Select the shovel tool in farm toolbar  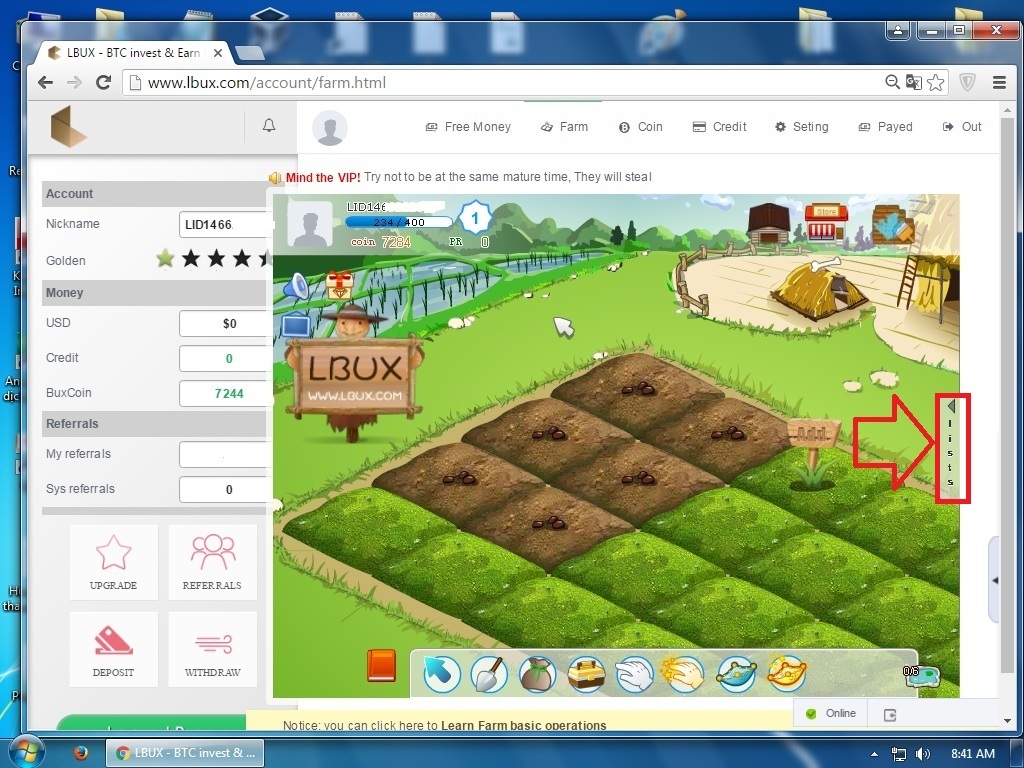(x=488, y=673)
